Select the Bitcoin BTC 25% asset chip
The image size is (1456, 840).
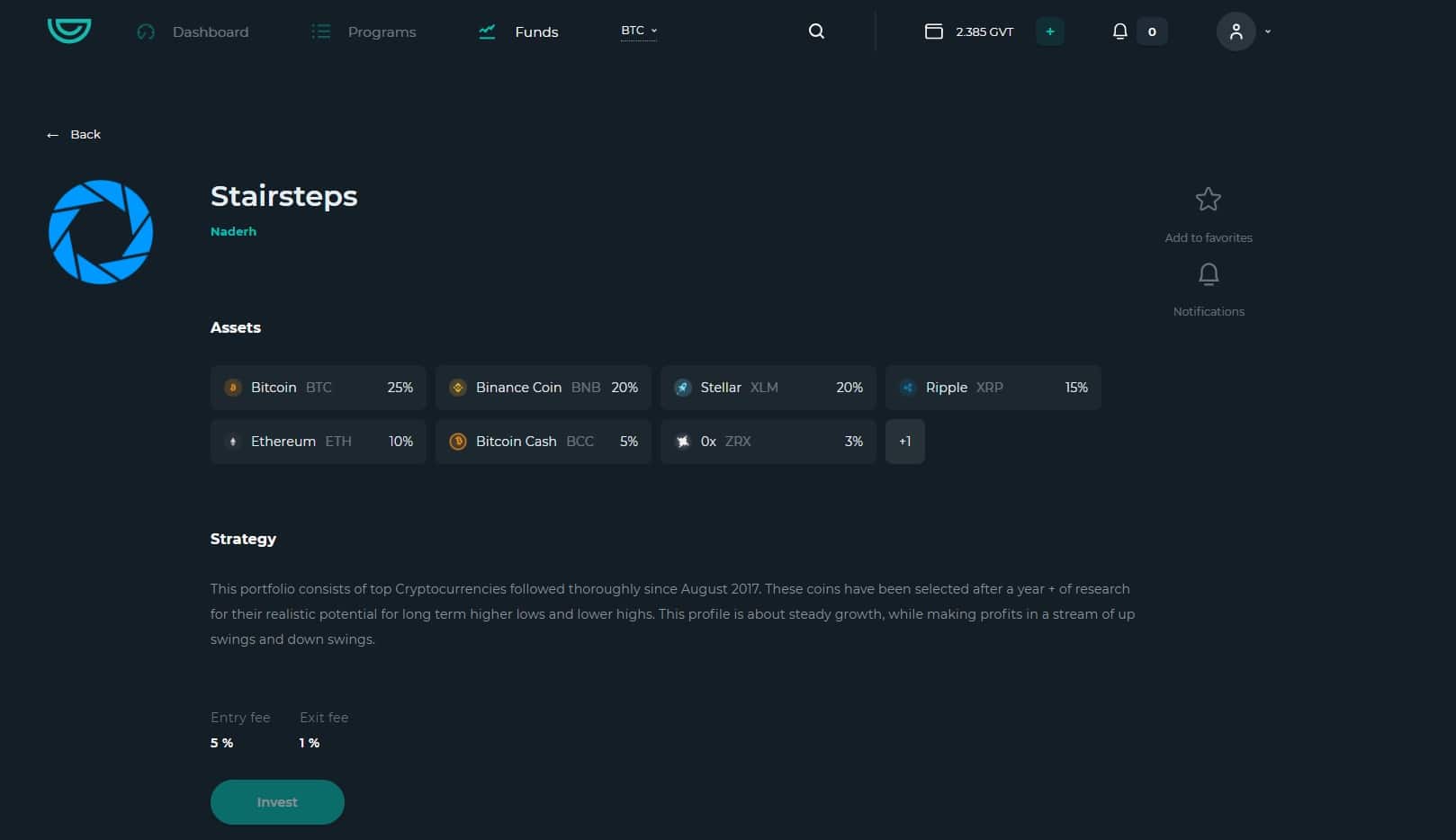pyautogui.click(x=318, y=388)
